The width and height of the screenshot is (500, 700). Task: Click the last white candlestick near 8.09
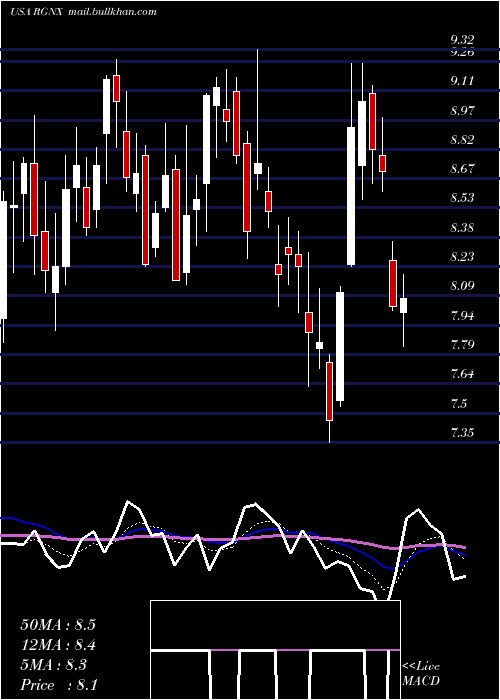pos(404,305)
